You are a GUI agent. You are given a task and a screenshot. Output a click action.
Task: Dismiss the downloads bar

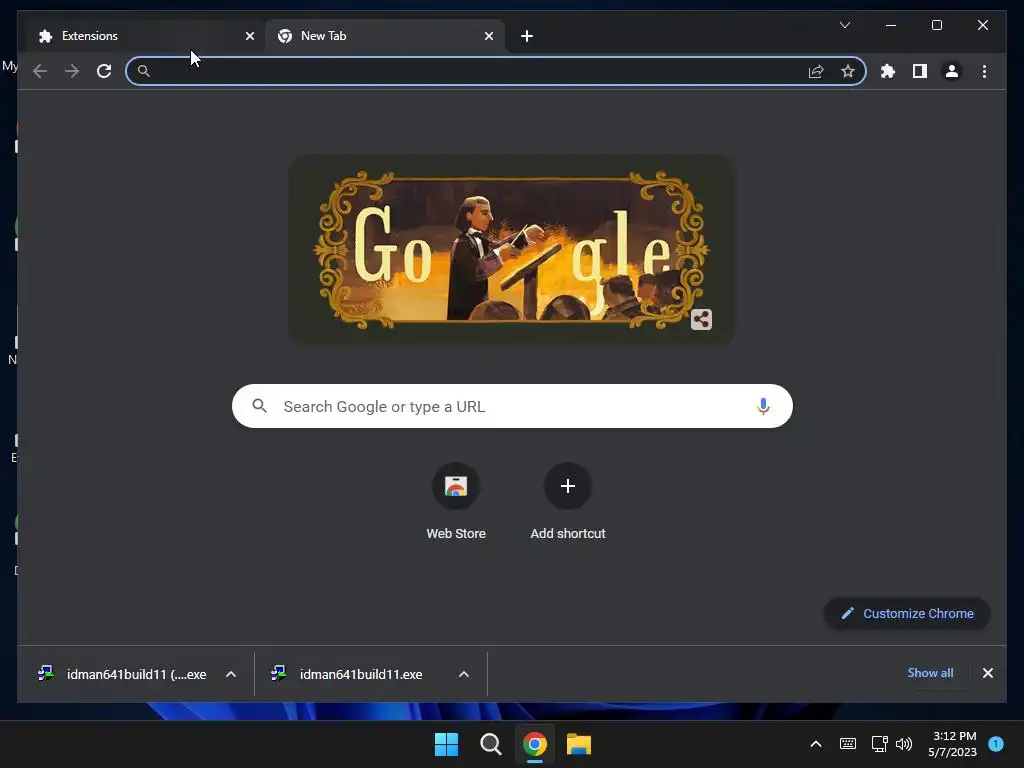click(x=987, y=673)
